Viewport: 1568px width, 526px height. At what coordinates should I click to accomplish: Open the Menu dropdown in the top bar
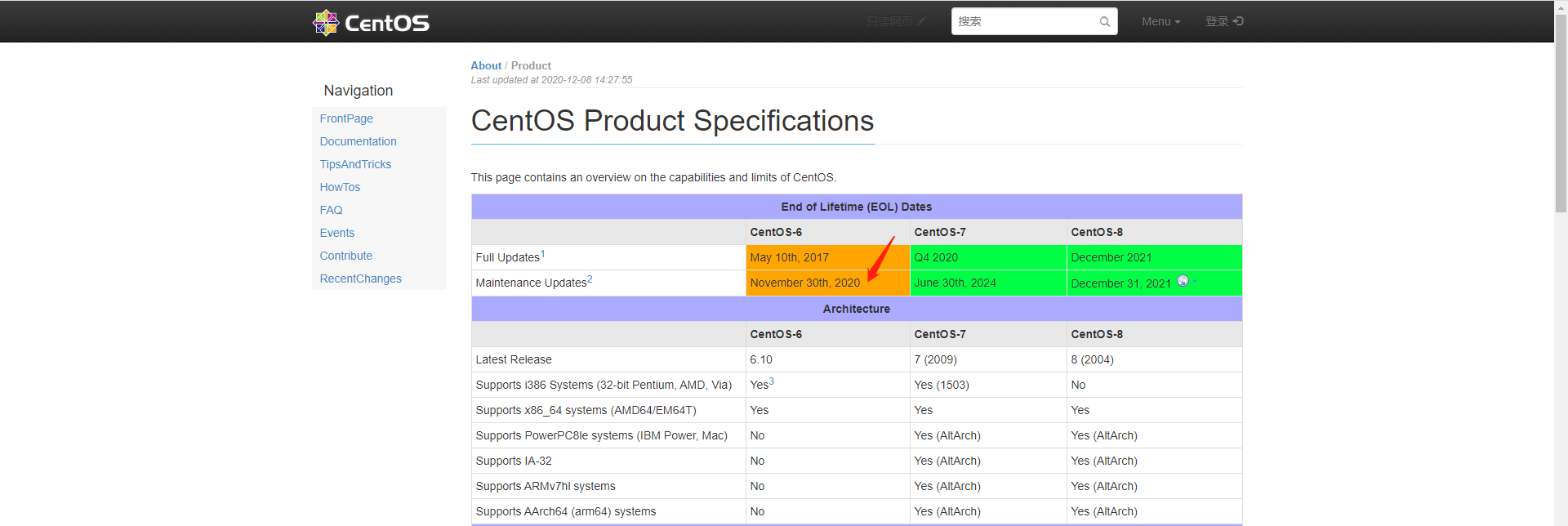[x=1160, y=21]
